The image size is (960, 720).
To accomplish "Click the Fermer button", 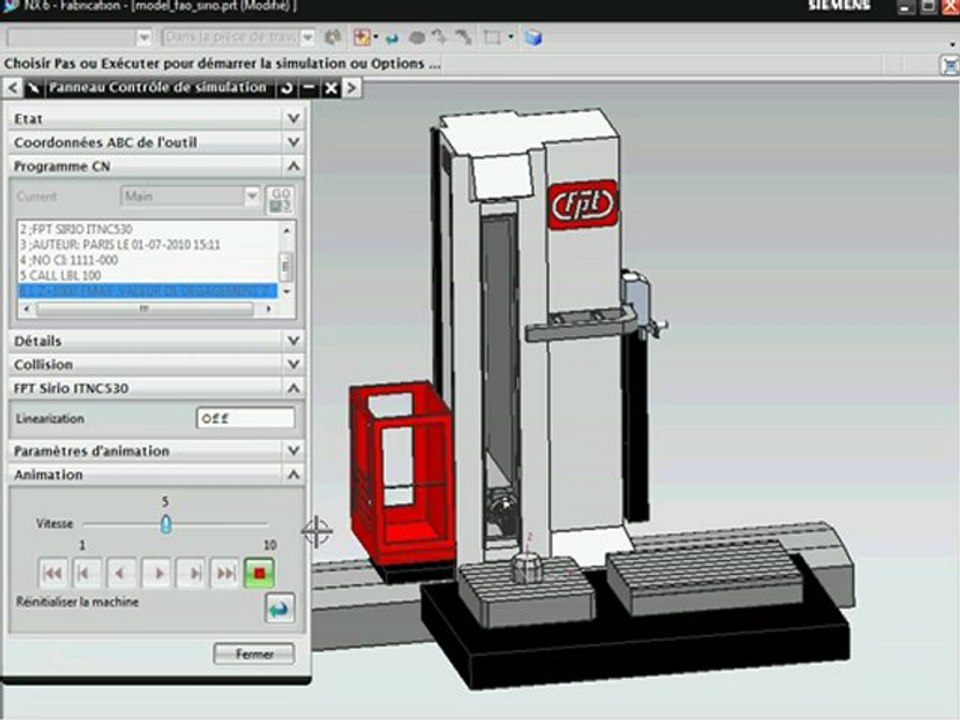I will 254,654.
